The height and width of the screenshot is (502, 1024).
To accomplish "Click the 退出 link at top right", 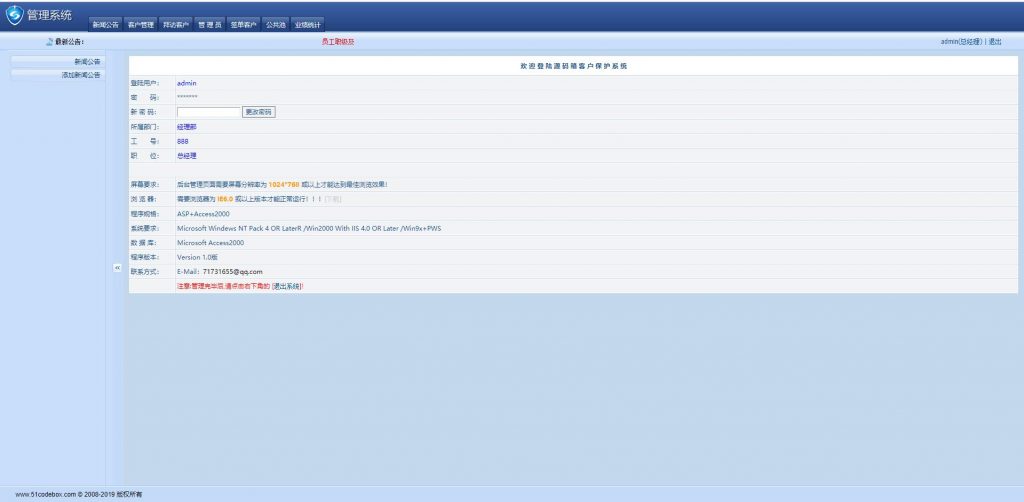I will (995, 42).
